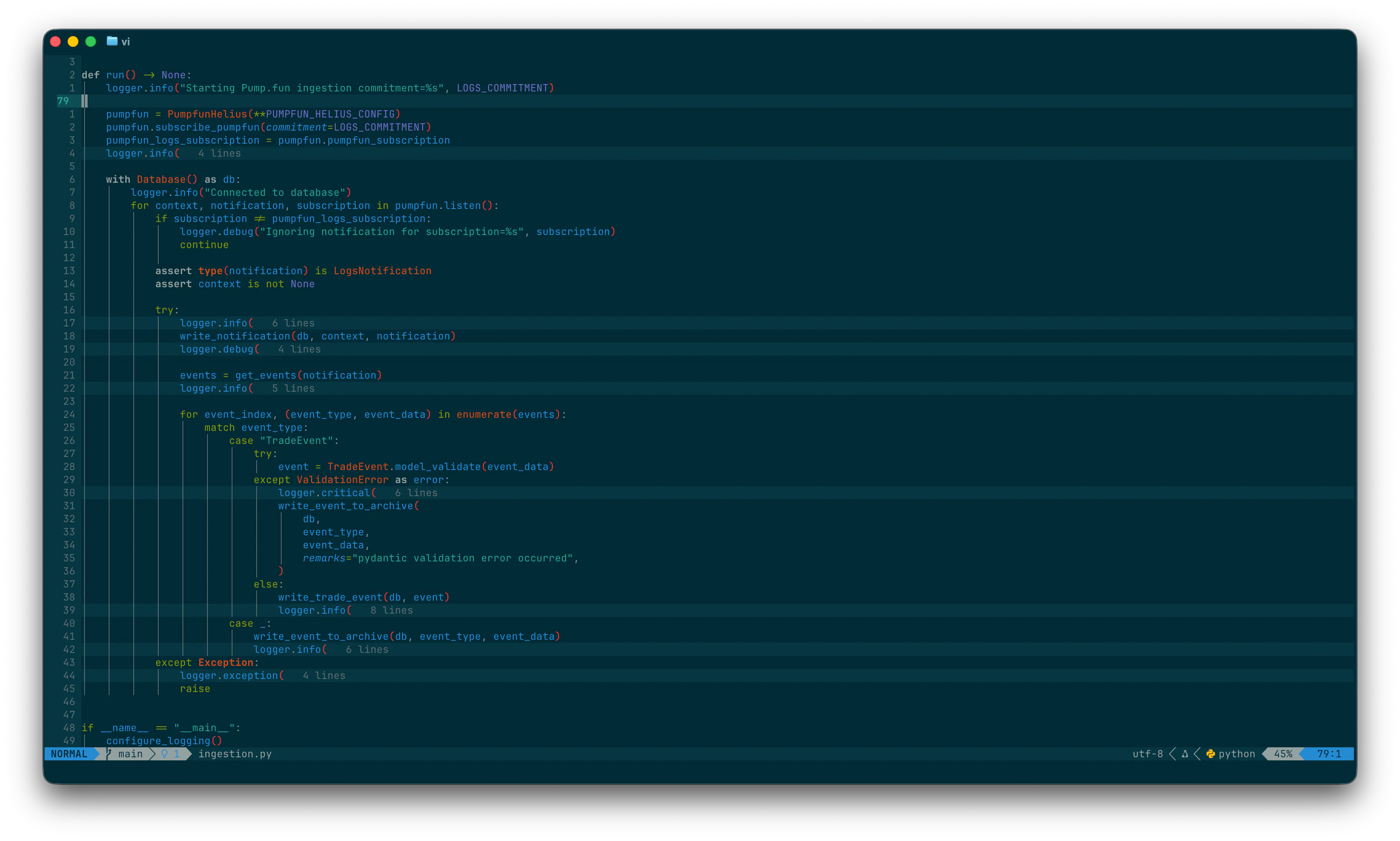Click the 'case _:' default branch
Image resolution: width=1400 pixels, height=841 pixels.
[x=250, y=623]
